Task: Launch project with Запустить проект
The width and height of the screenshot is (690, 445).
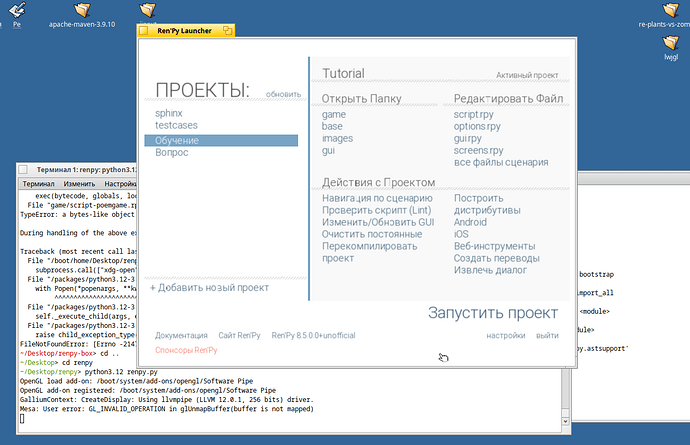Action: coord(493,313)
